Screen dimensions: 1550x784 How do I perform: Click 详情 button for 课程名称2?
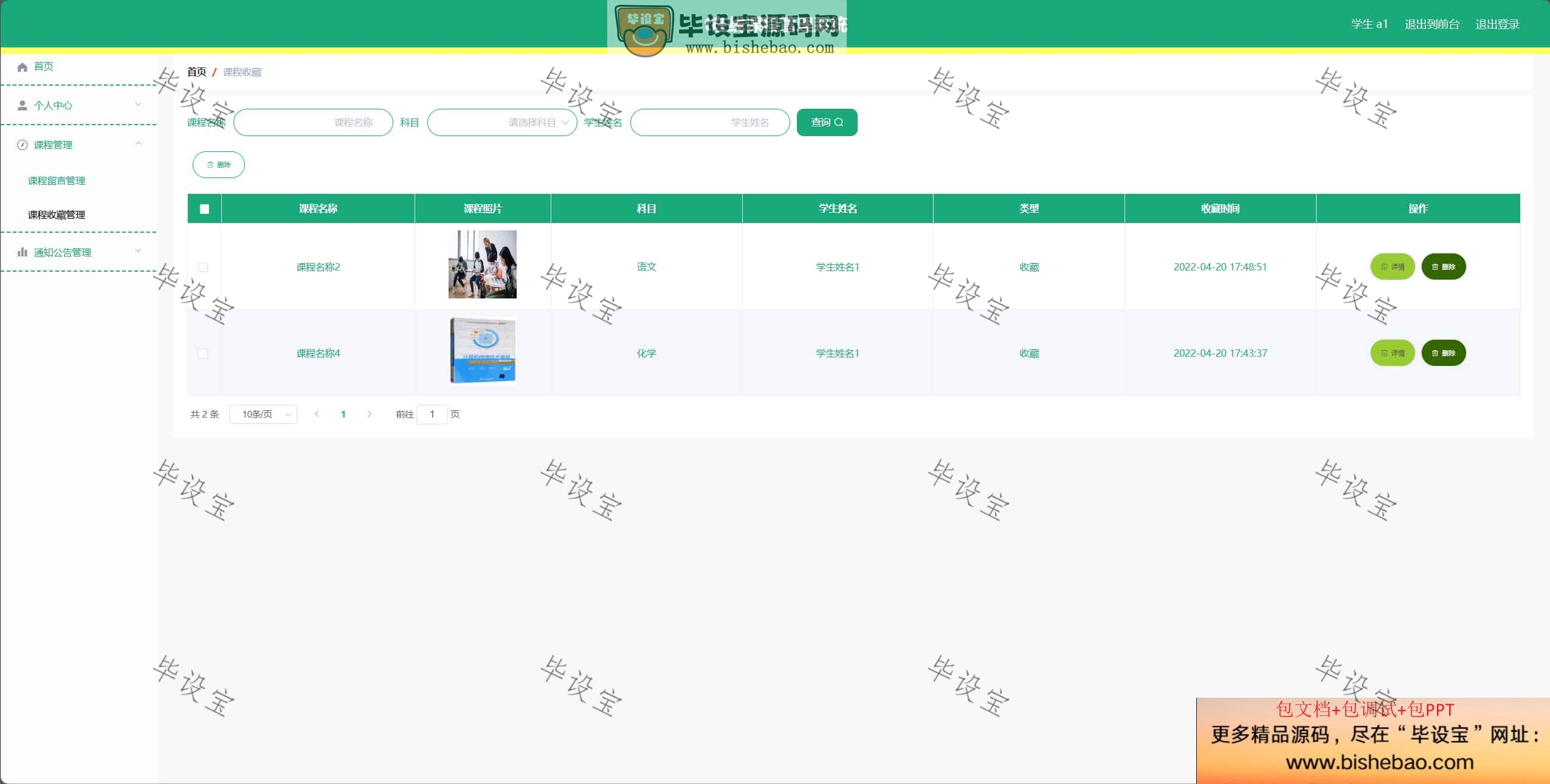(1393, 267)
